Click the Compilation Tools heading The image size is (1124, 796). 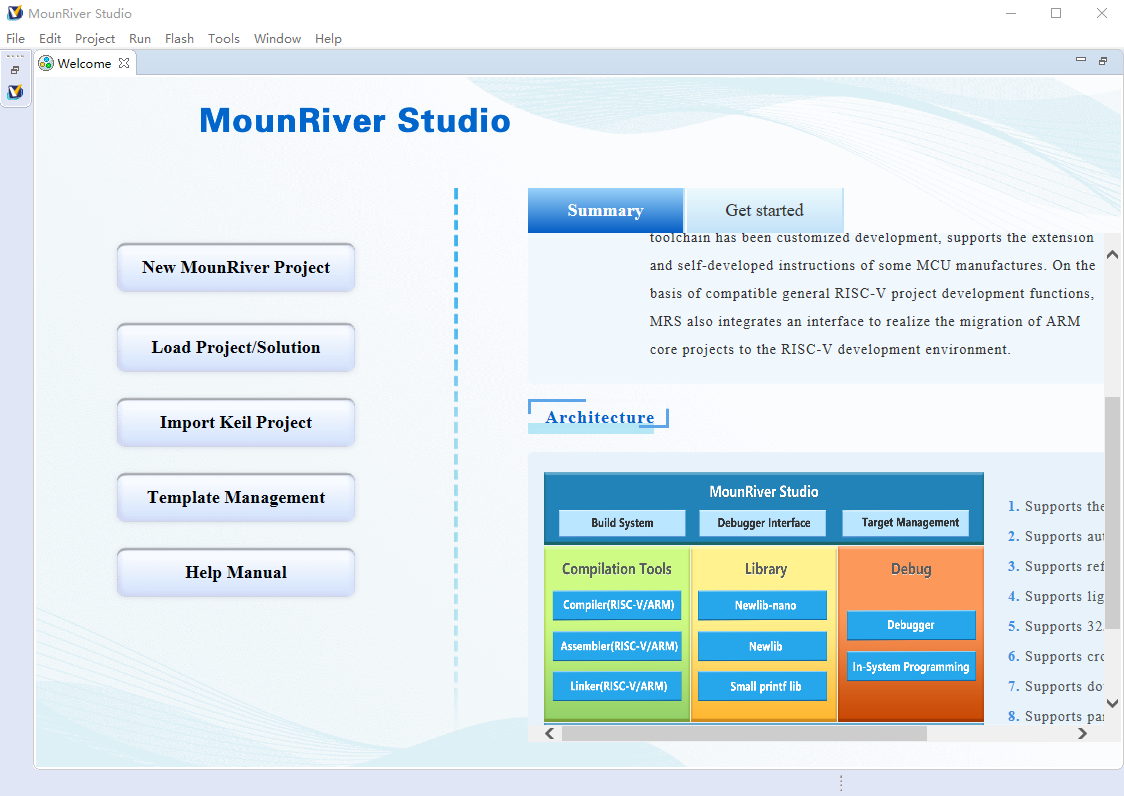(x=616, y=569)
